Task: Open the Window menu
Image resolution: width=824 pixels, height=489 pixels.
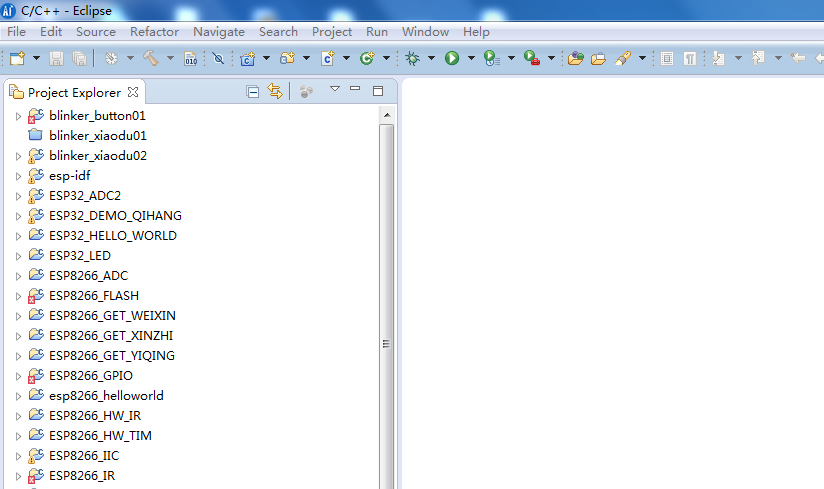Action: pos(425,32)
